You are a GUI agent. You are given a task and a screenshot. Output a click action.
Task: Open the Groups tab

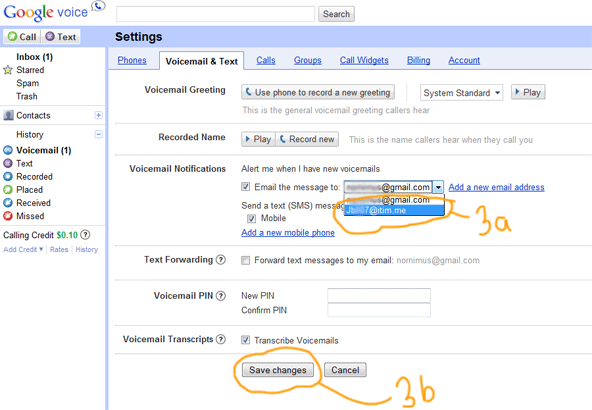(307, 60)
